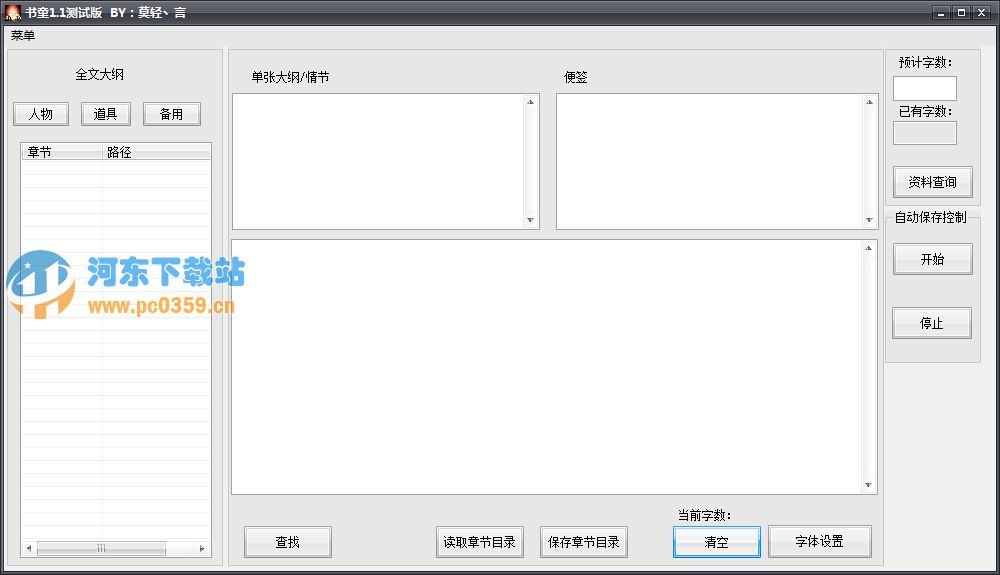The height and width of the screenshot is (575, 1000).
Task: Click the chapter list horizontal scrollbar thumb
Action: click(101, 548)
